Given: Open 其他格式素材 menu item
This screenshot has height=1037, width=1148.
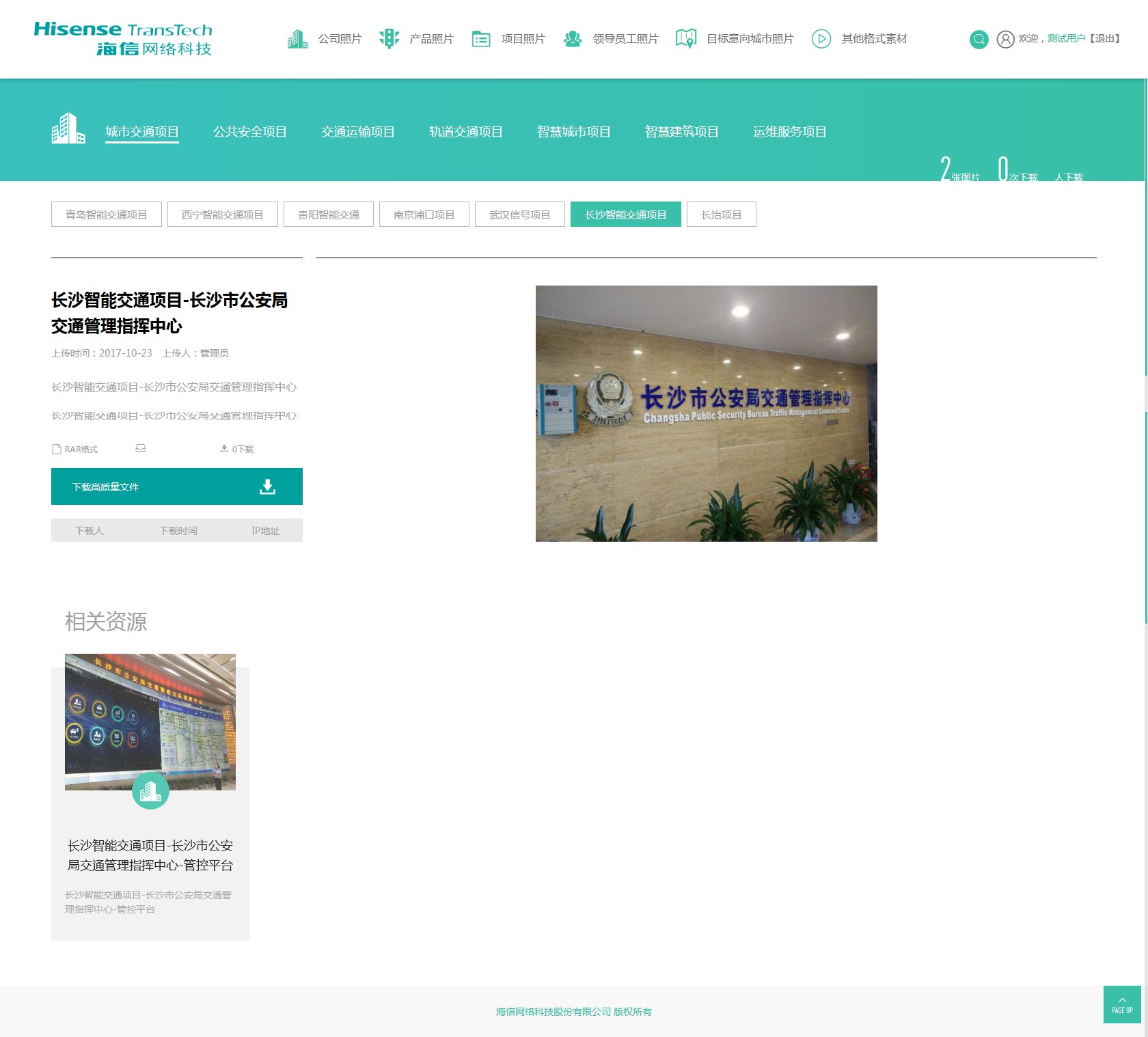Looking at the screenshot, I should pos(874,39).
